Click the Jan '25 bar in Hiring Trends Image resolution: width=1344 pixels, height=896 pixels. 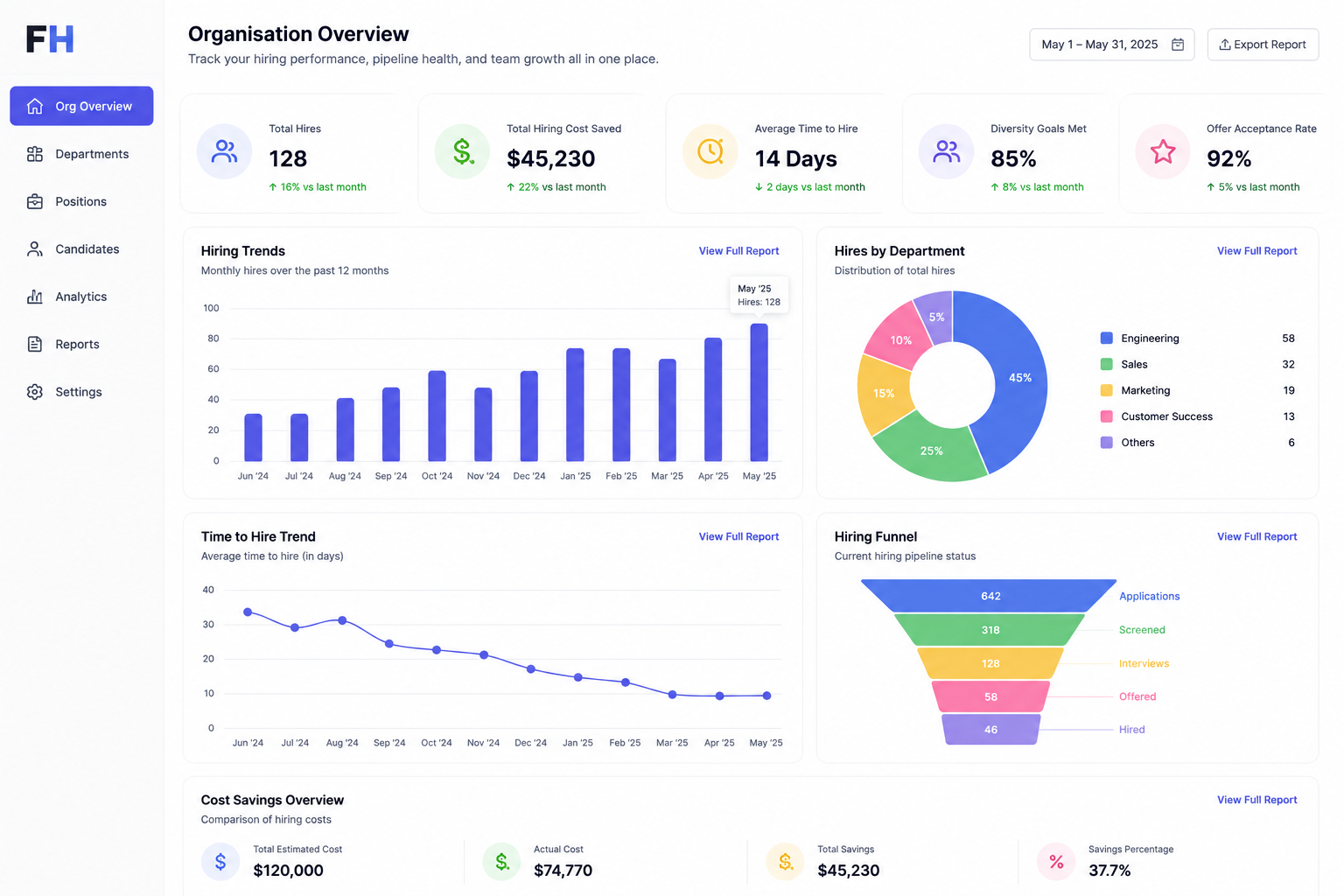click(575, 405)
